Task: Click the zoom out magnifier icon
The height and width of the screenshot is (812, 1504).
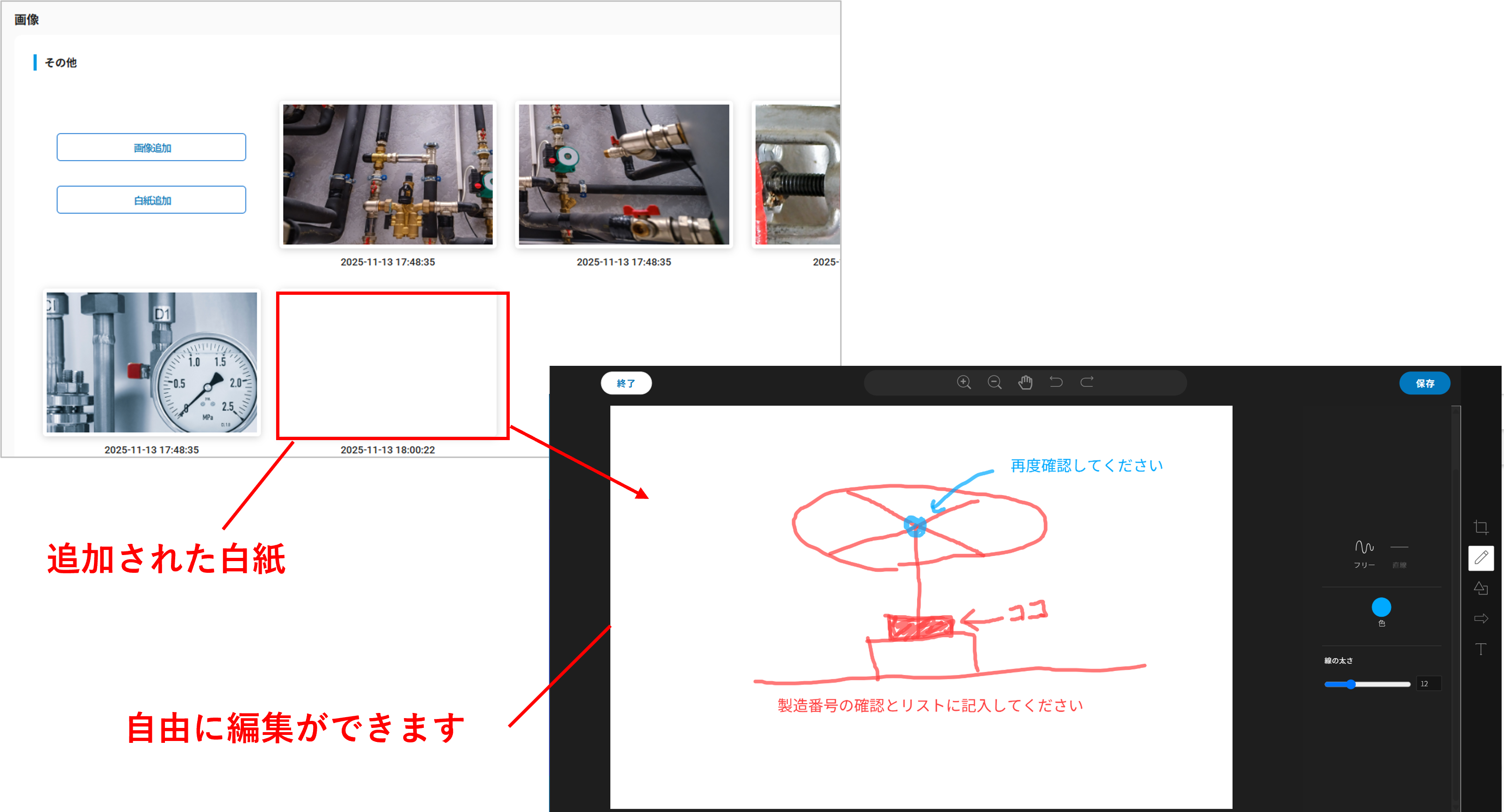Action: pos(994,382)
